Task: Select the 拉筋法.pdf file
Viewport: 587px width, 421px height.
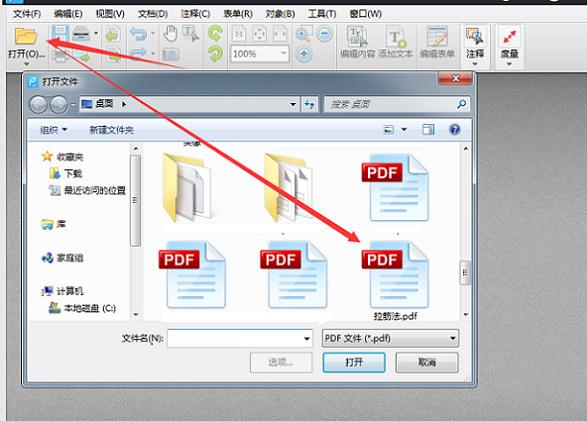Action: point(396,281)
